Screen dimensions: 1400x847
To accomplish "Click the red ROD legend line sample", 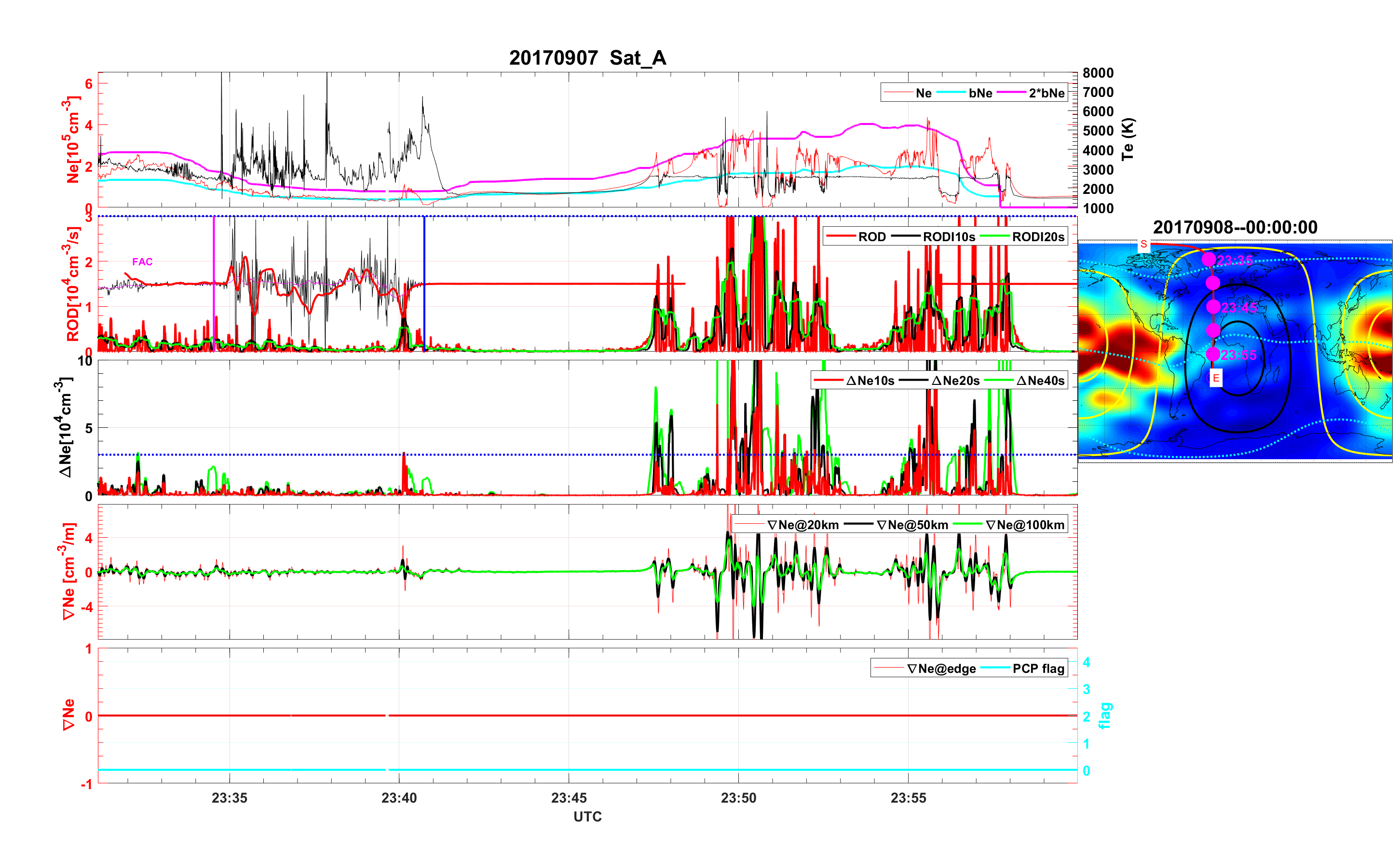I will pos(841,236).
